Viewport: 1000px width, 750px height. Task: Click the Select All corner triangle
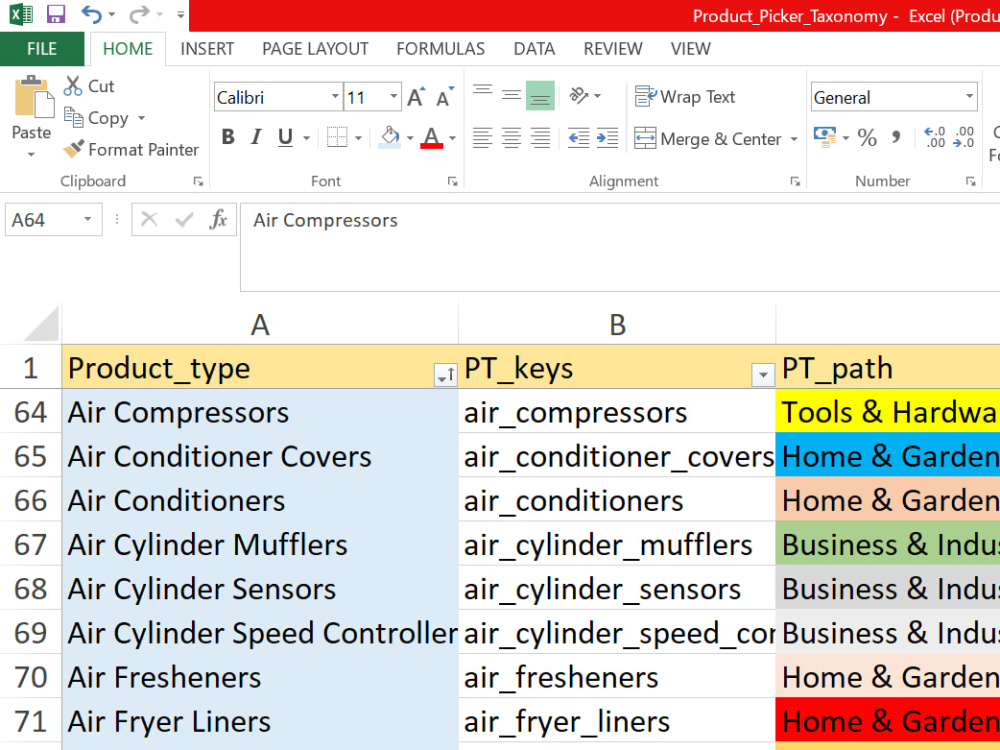(x=40, y=325)
